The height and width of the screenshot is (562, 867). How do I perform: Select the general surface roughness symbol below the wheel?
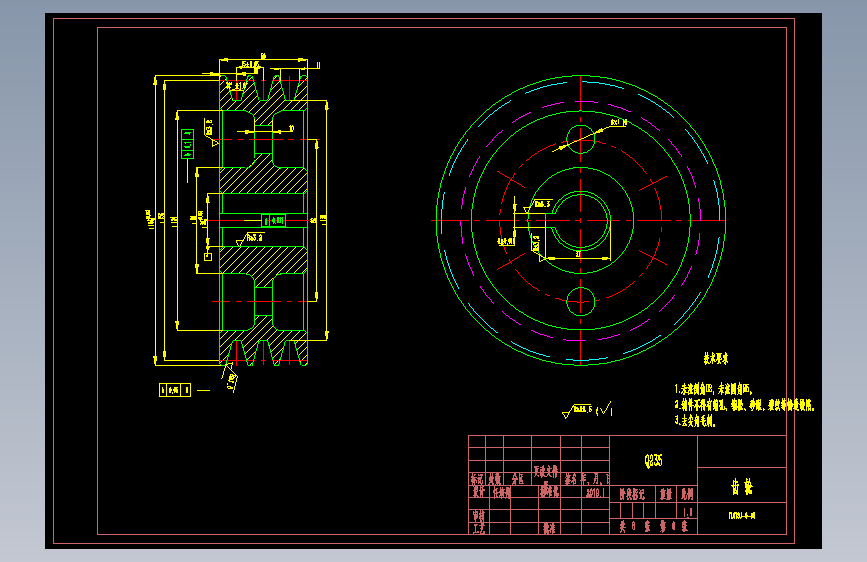point(587,410)
